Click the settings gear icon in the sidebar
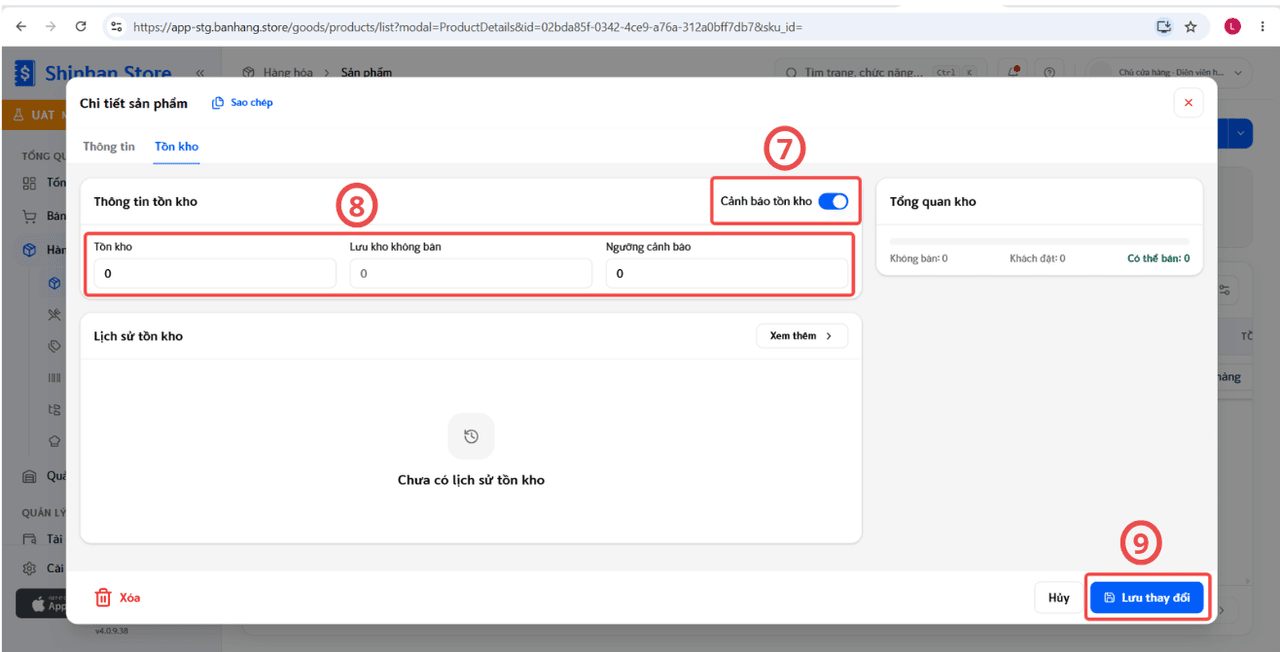Viewport: 1280px width, 652px height. (x=29, y=568)
